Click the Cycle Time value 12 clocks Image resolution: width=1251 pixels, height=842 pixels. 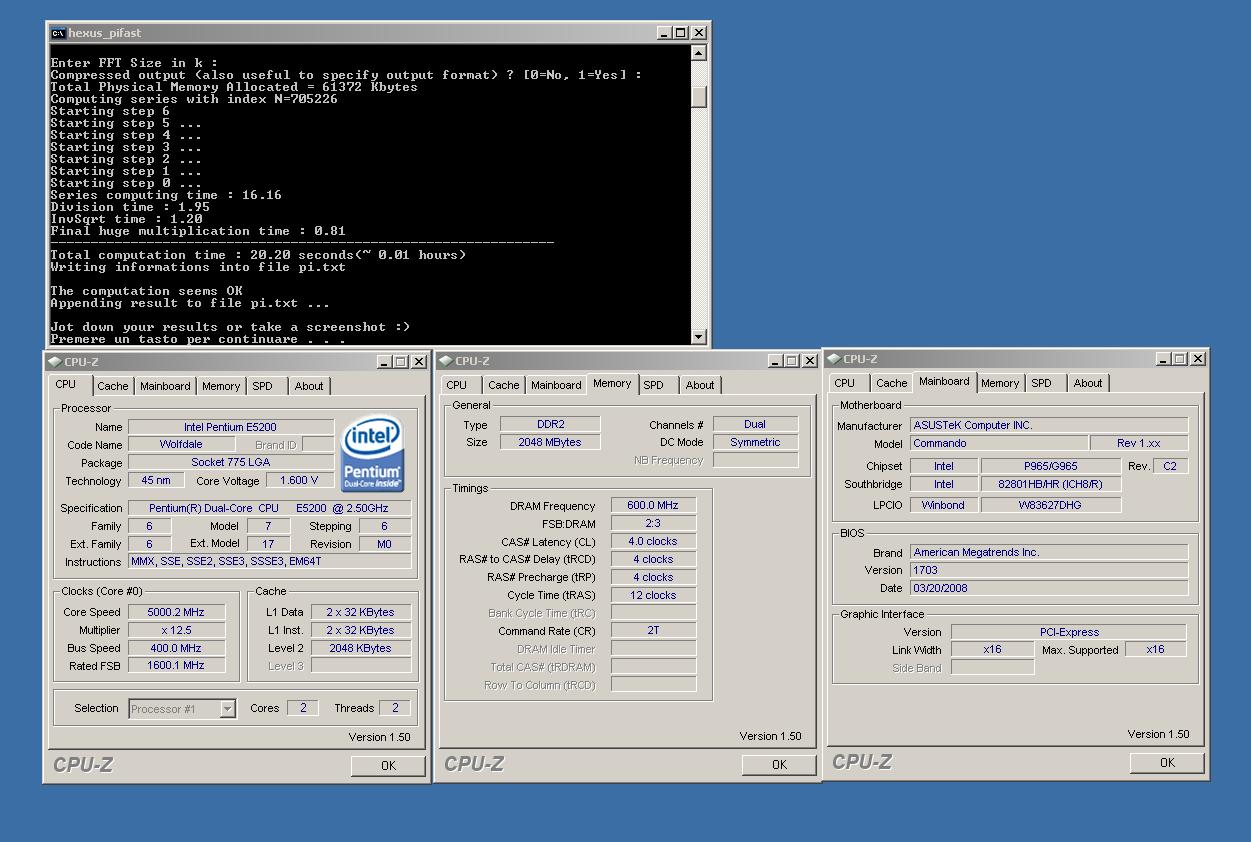click(x=653, y=596)
